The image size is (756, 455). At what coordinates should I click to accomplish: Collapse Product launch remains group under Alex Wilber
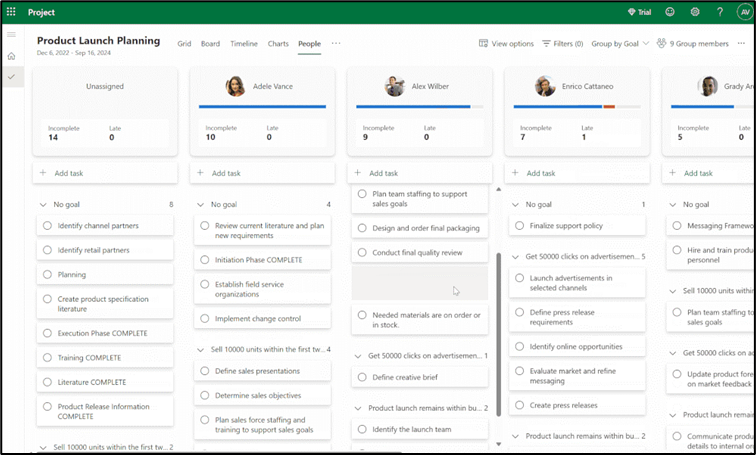click(x=358, y=408)
